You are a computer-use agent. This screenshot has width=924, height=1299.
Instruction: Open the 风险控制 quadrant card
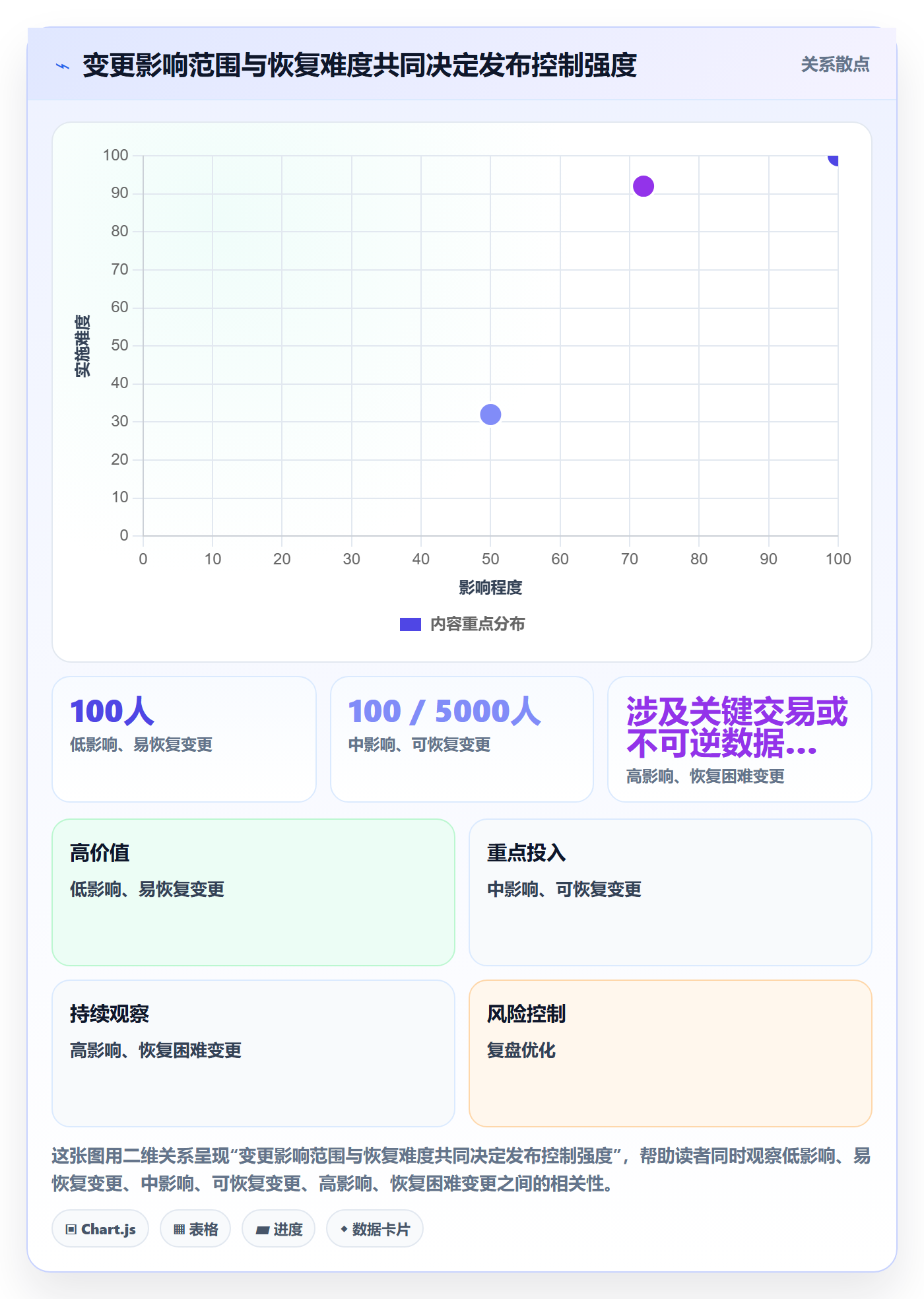tap(671, 1053)
